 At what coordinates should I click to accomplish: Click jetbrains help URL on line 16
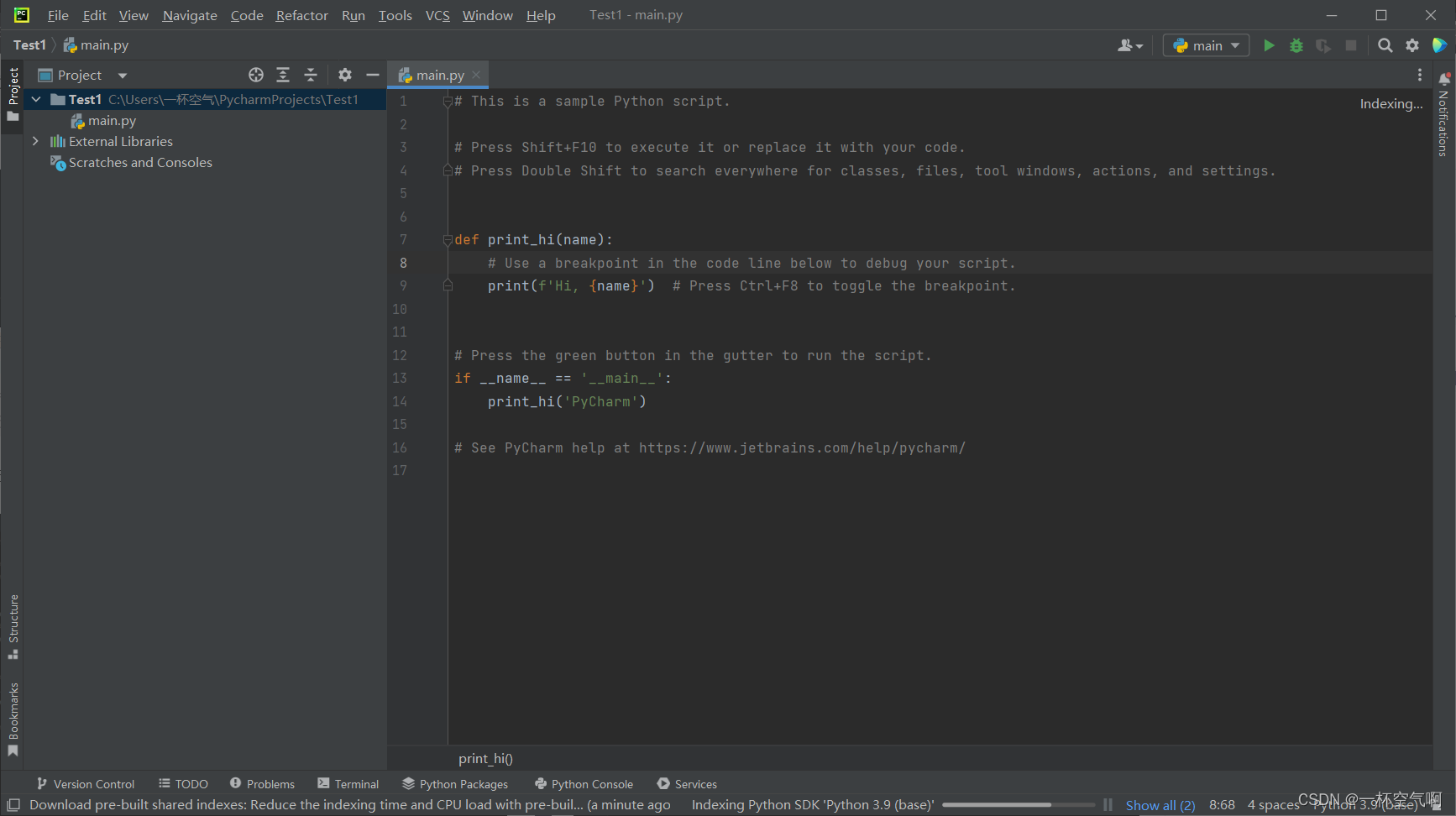pyautogui.click(x=802, y=448)
